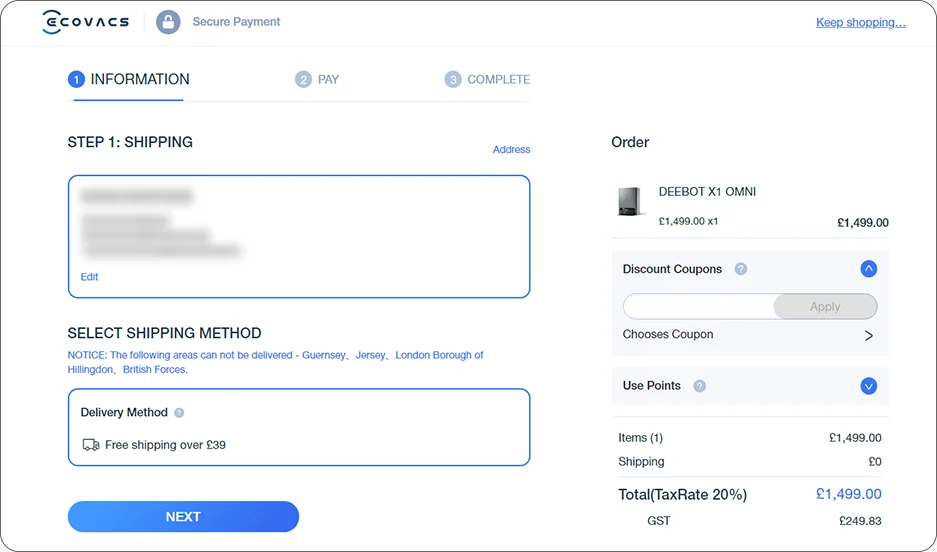The width and height of the screenshot is (937, 552).
Task: Click the Secure Payment text
Action: pyautogui.click(x=236, y=22)
